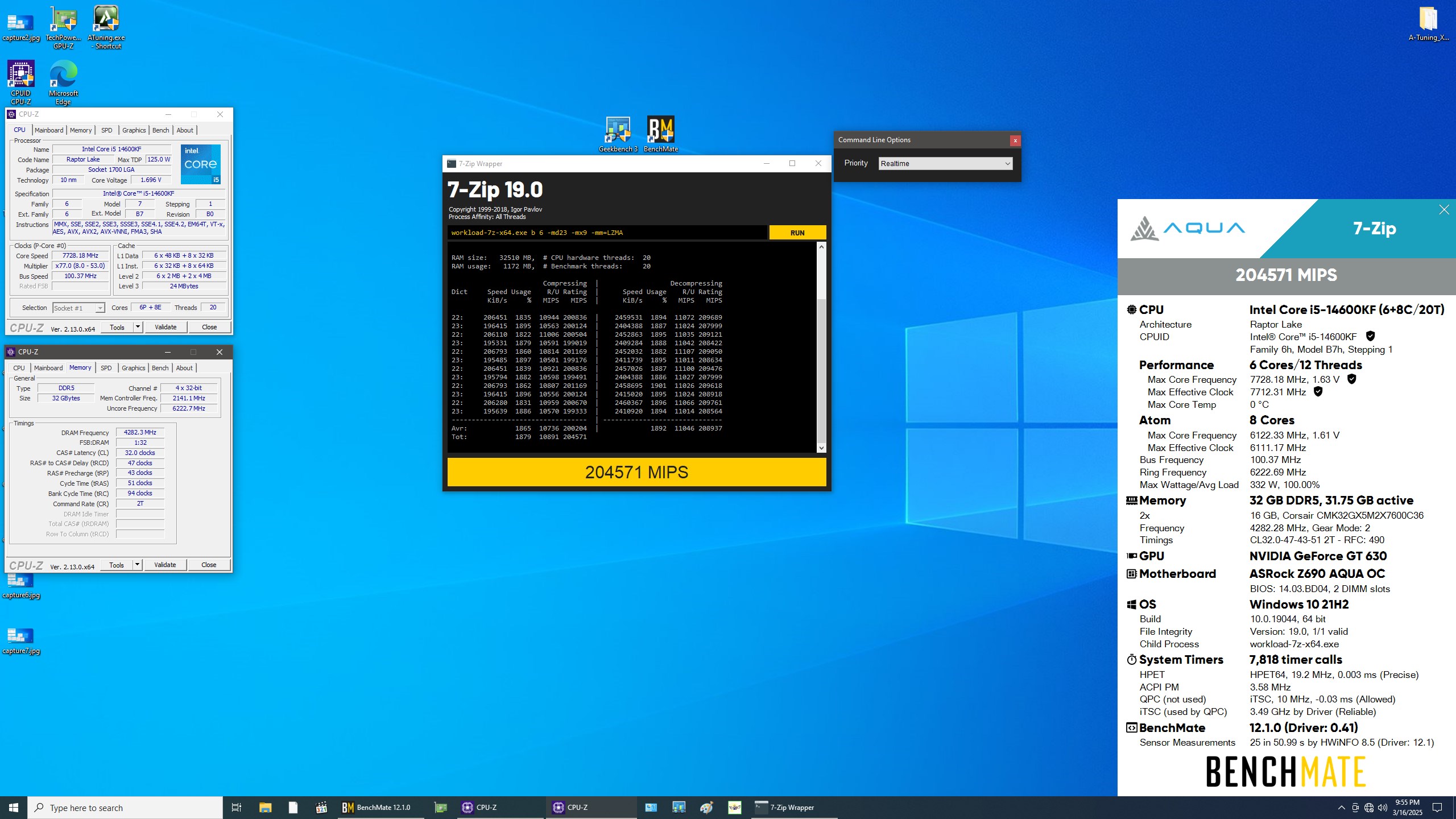
Task: Open the GPU-Z taskbar icon
Action: click(x=440, y=808)
